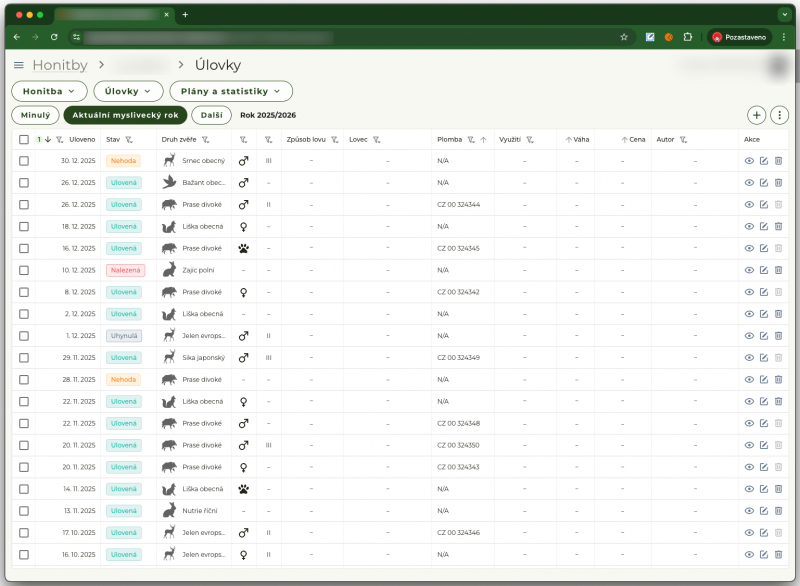The image size is (800, 586).
Task: Filter the Využití column
Action: [x=530, y=140]
